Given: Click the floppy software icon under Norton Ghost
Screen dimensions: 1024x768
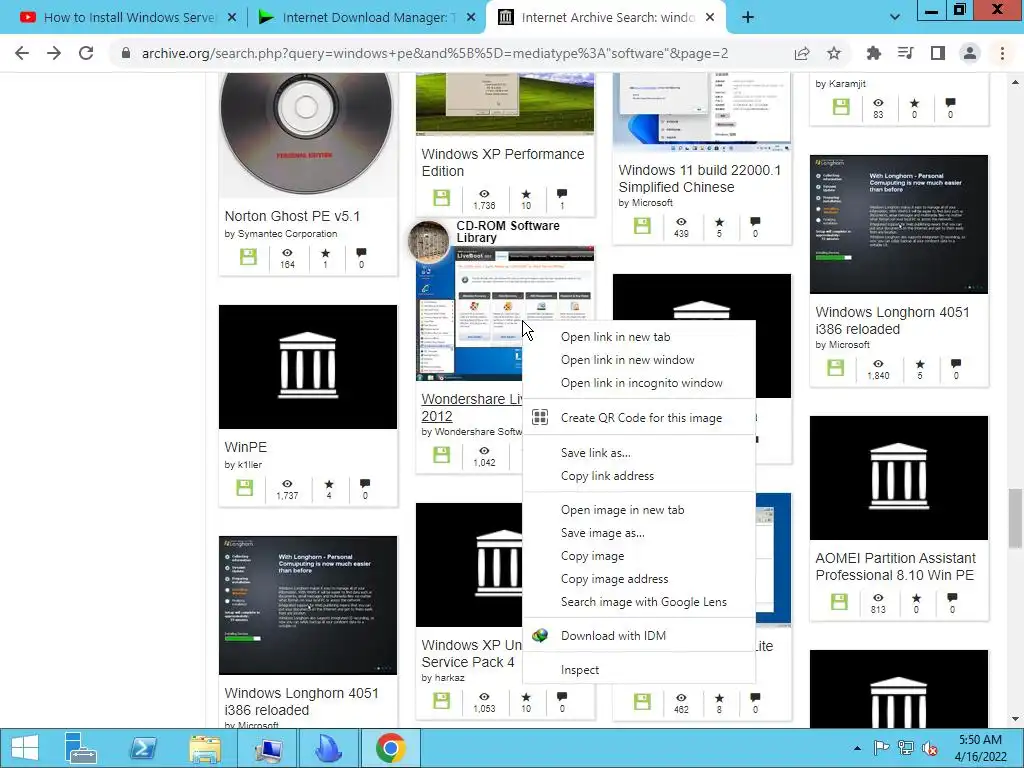Looking at the screenshot, I should [x=248, y=257].
